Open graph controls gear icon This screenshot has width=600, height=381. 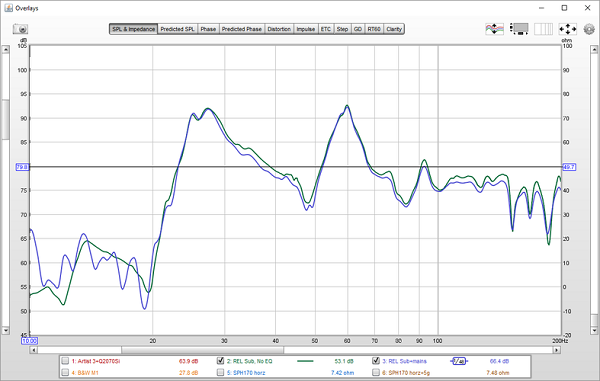click(589, 29)
